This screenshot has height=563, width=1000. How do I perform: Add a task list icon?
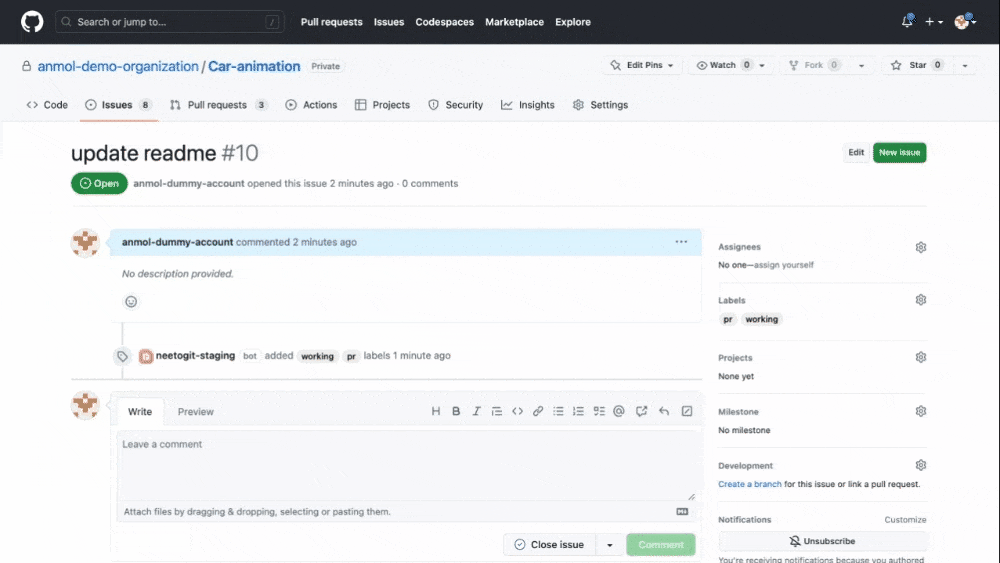pyautogui.click(x=599, y=411)
